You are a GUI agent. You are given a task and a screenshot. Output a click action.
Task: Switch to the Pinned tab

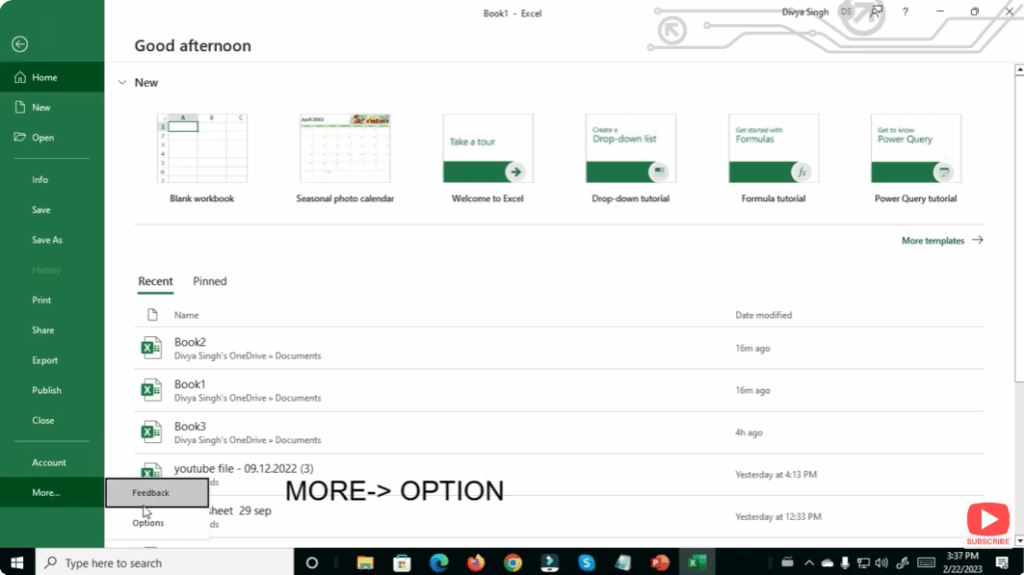pyautogui.click(x=209, y=281)
